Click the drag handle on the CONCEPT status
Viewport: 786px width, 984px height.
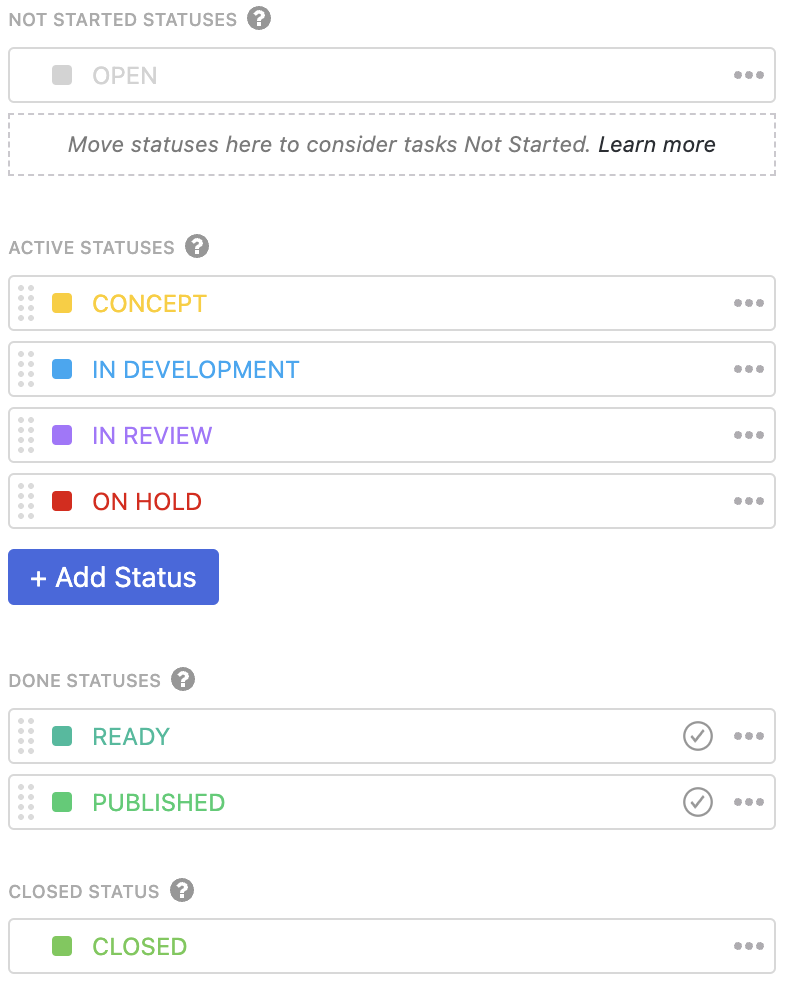pos(27,302)
